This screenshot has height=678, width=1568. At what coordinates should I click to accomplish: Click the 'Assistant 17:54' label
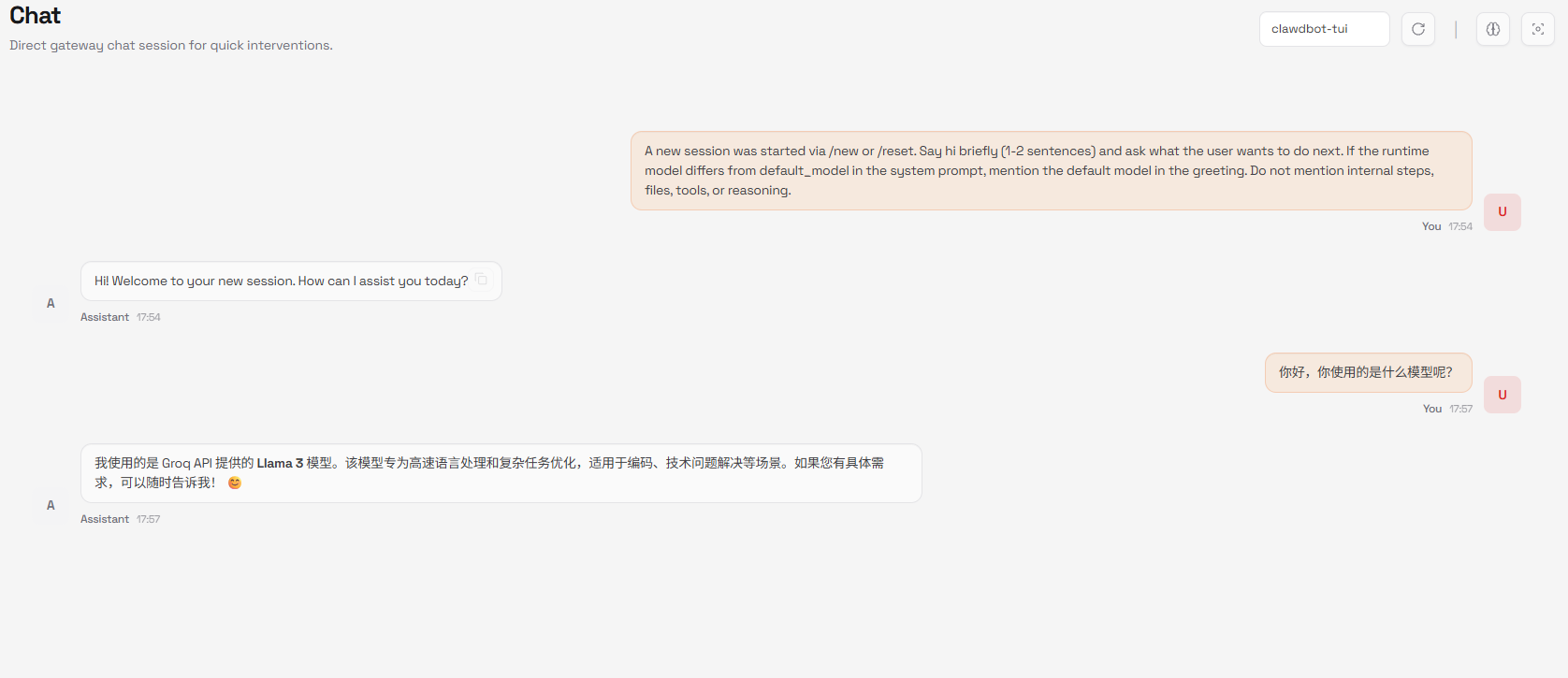(121, 317)
